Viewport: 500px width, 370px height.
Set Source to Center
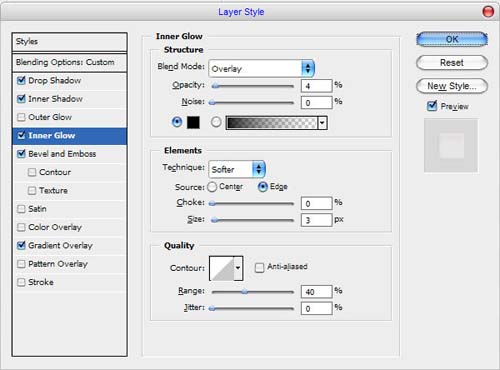coord(212,187)
